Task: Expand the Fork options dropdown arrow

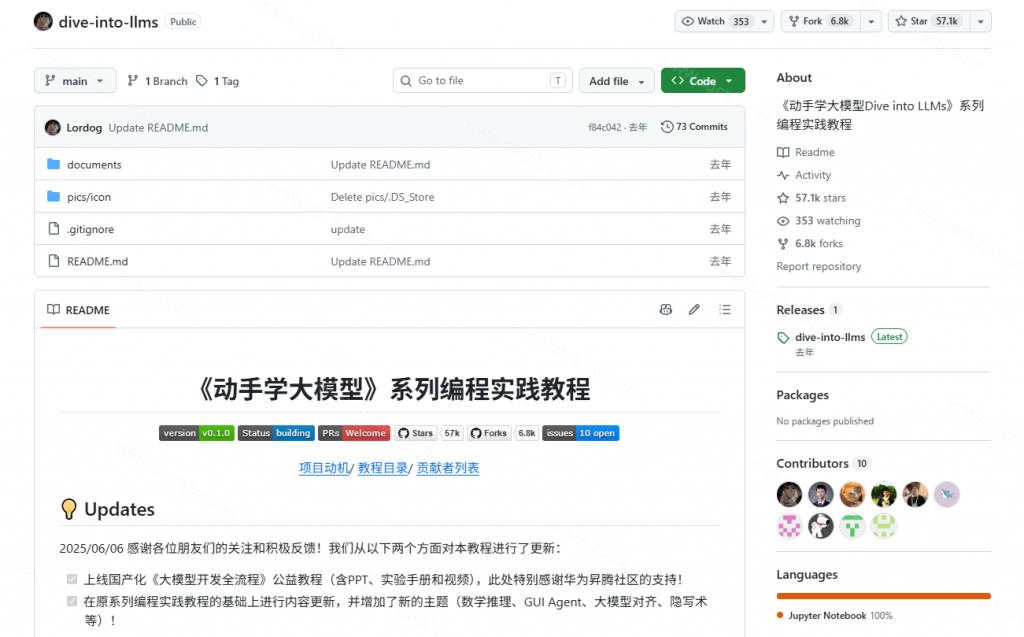Action: click(x=871, y=22)
